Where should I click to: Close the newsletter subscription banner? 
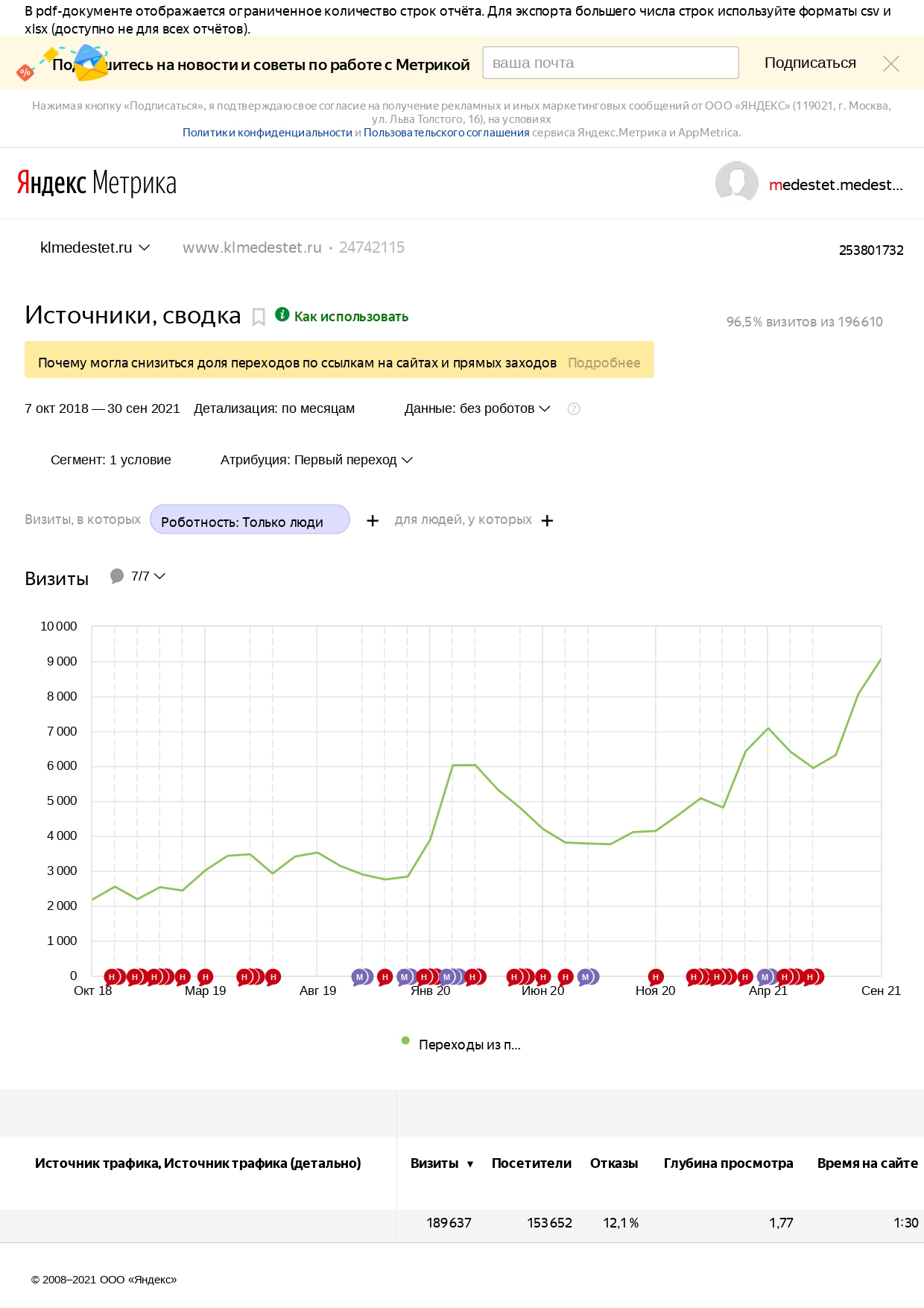pyautogui.click(x=890, y=64)
